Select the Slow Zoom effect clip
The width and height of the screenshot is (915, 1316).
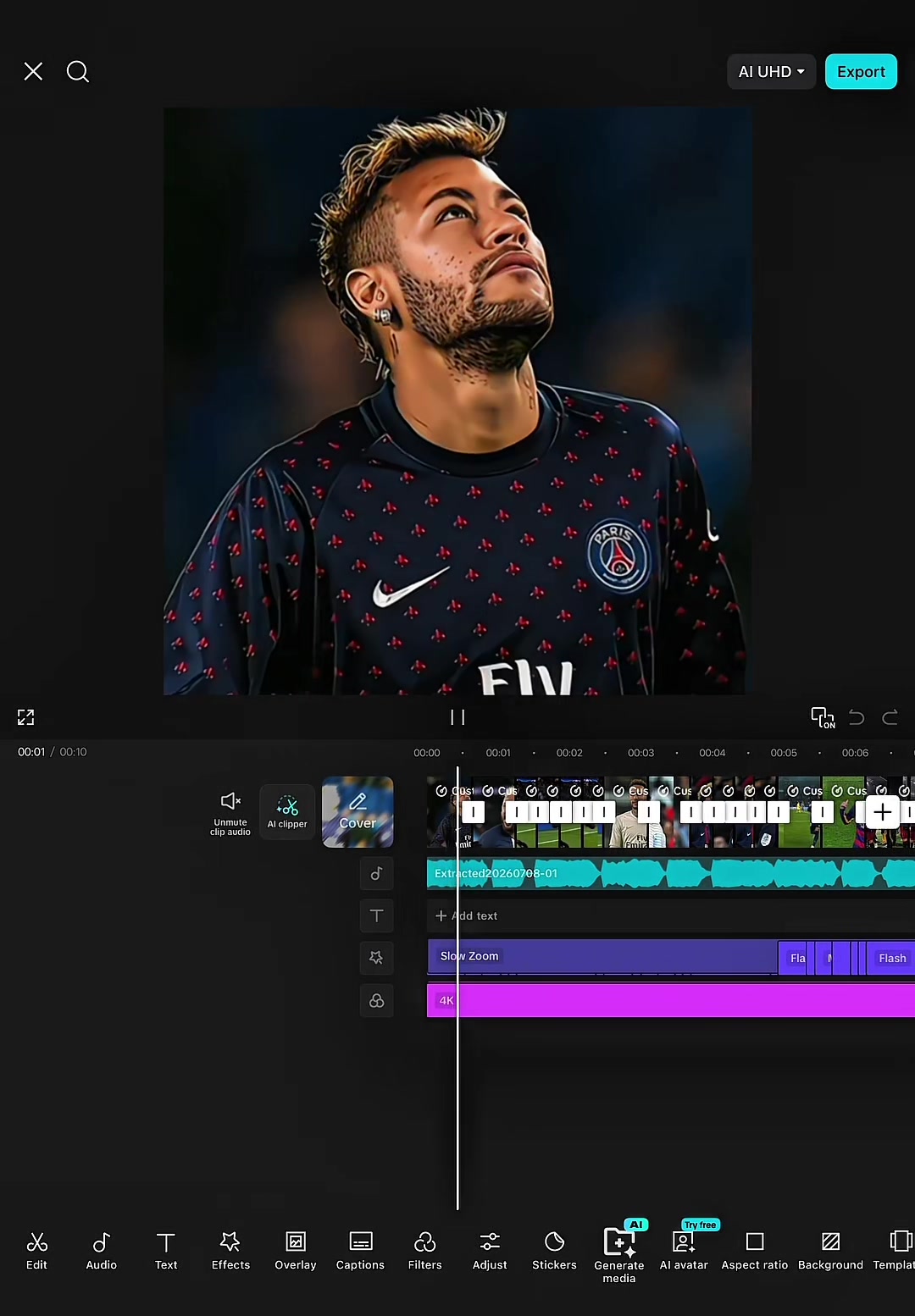pyautogui.click(x=602, y=957)
